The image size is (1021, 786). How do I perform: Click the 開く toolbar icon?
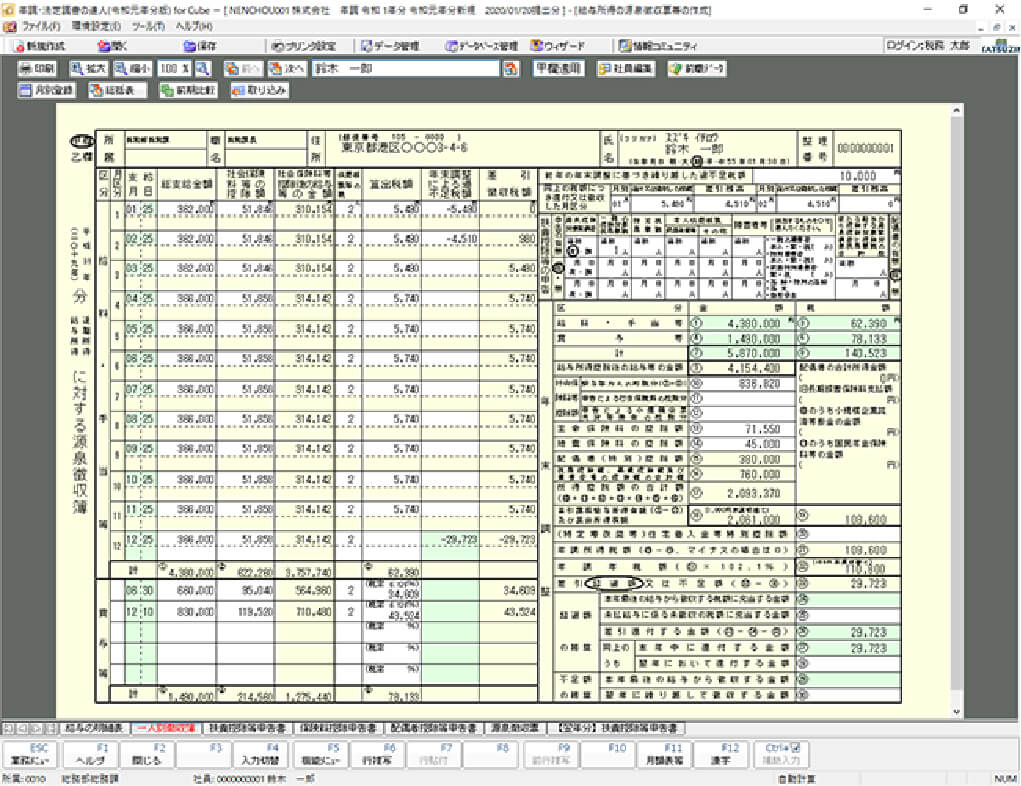(113, 46)
